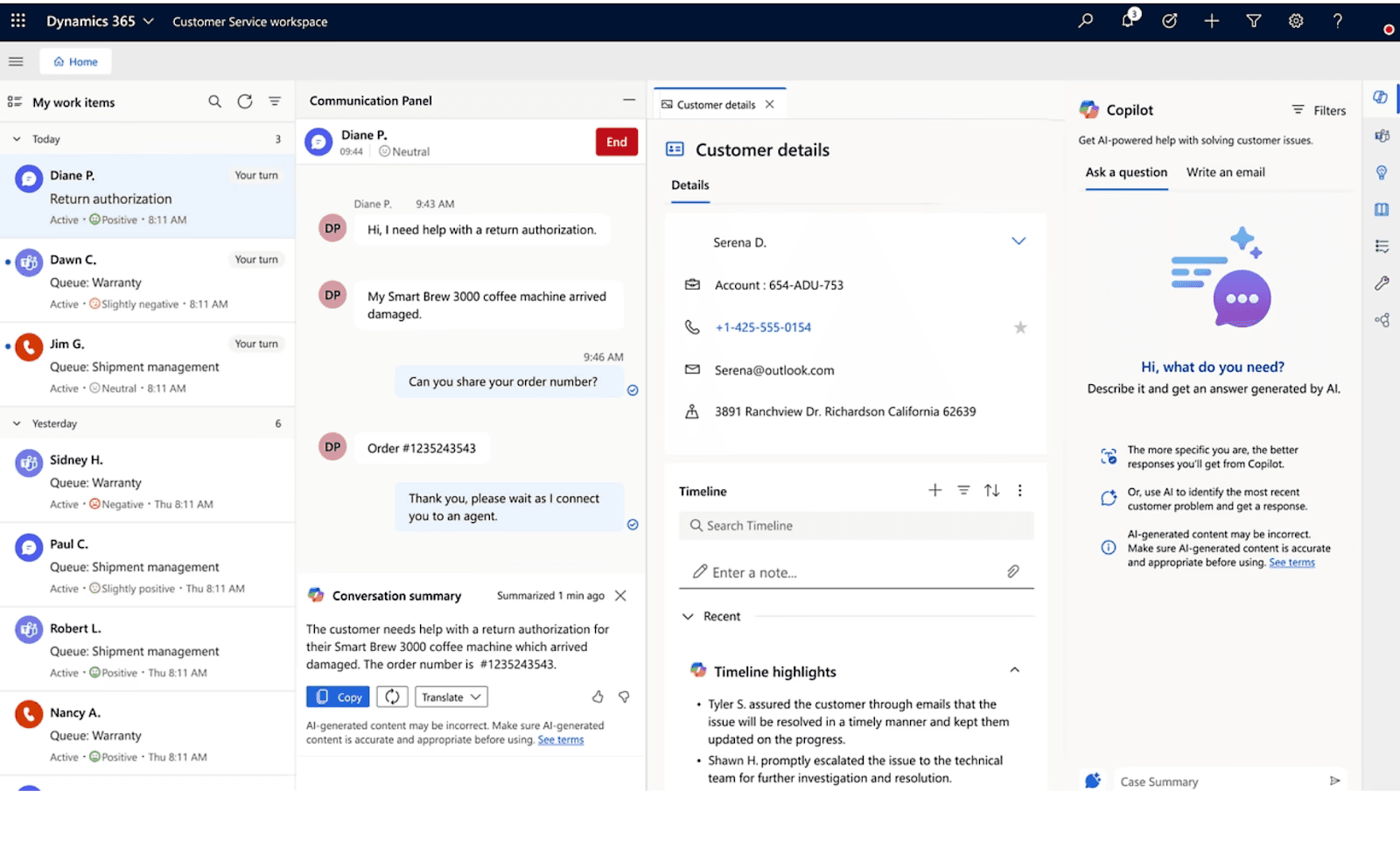Open the wrench tools icon in side rail
1400x854 pixels.
pos(1382,283)
